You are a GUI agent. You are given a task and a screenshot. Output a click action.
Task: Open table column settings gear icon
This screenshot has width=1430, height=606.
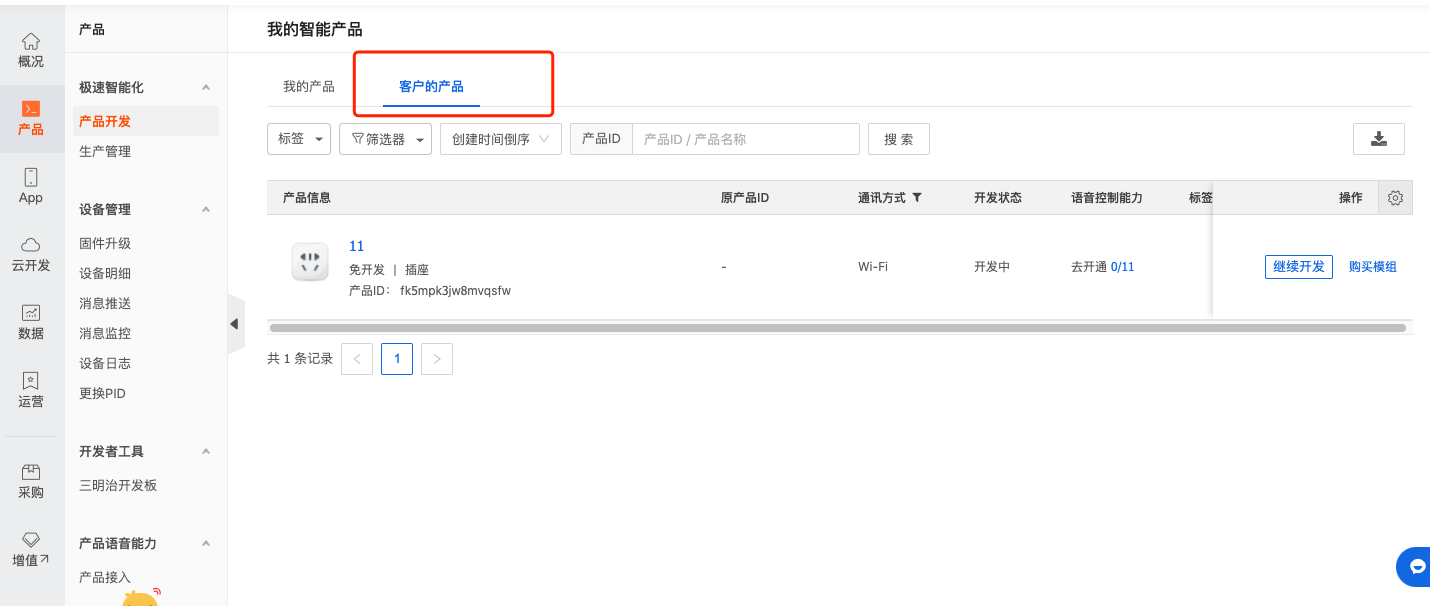1395,198
